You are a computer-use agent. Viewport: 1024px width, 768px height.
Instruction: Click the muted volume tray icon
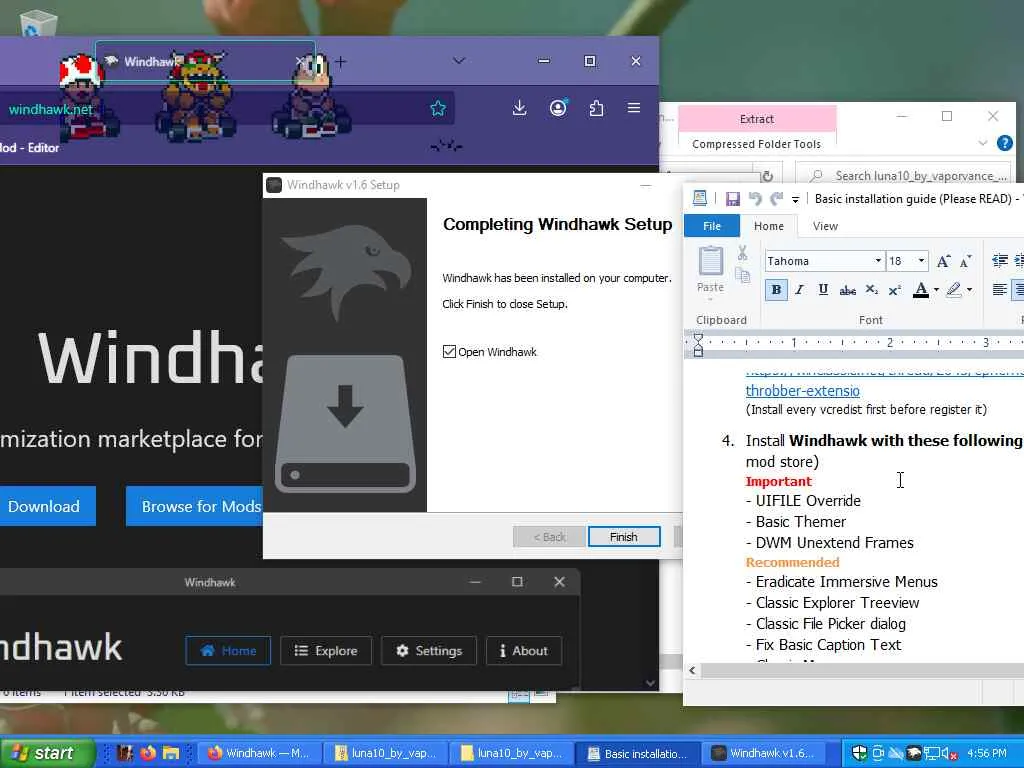pos(950,754)
